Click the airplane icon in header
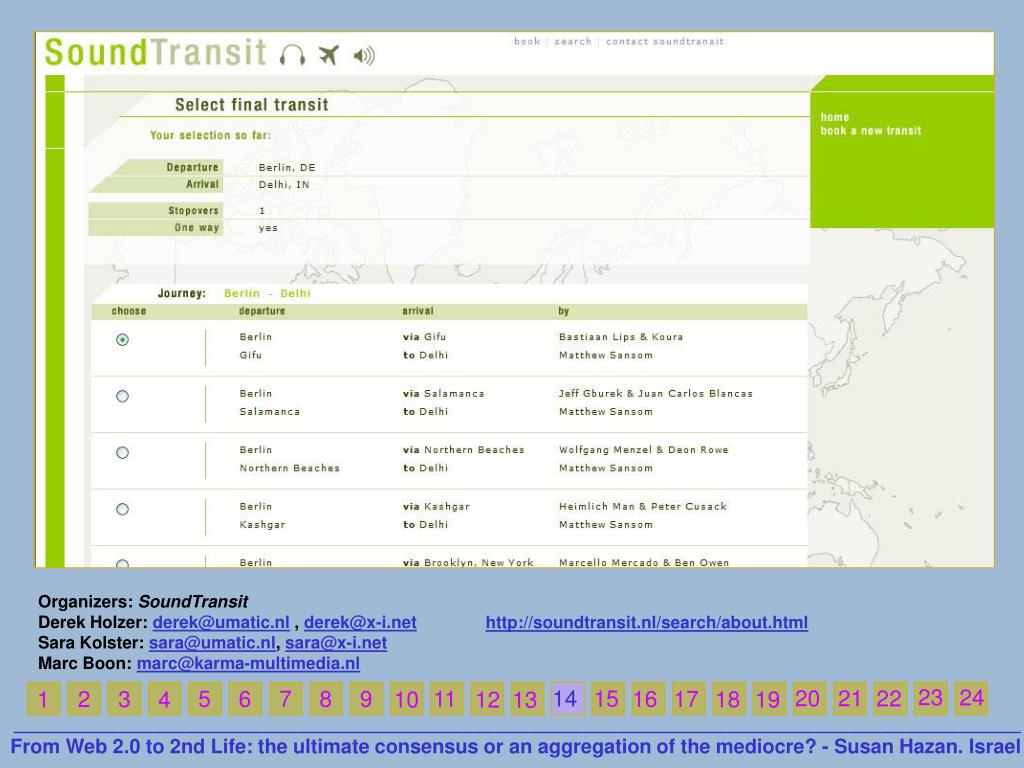 pyautogui.click(x=329, y=55)
